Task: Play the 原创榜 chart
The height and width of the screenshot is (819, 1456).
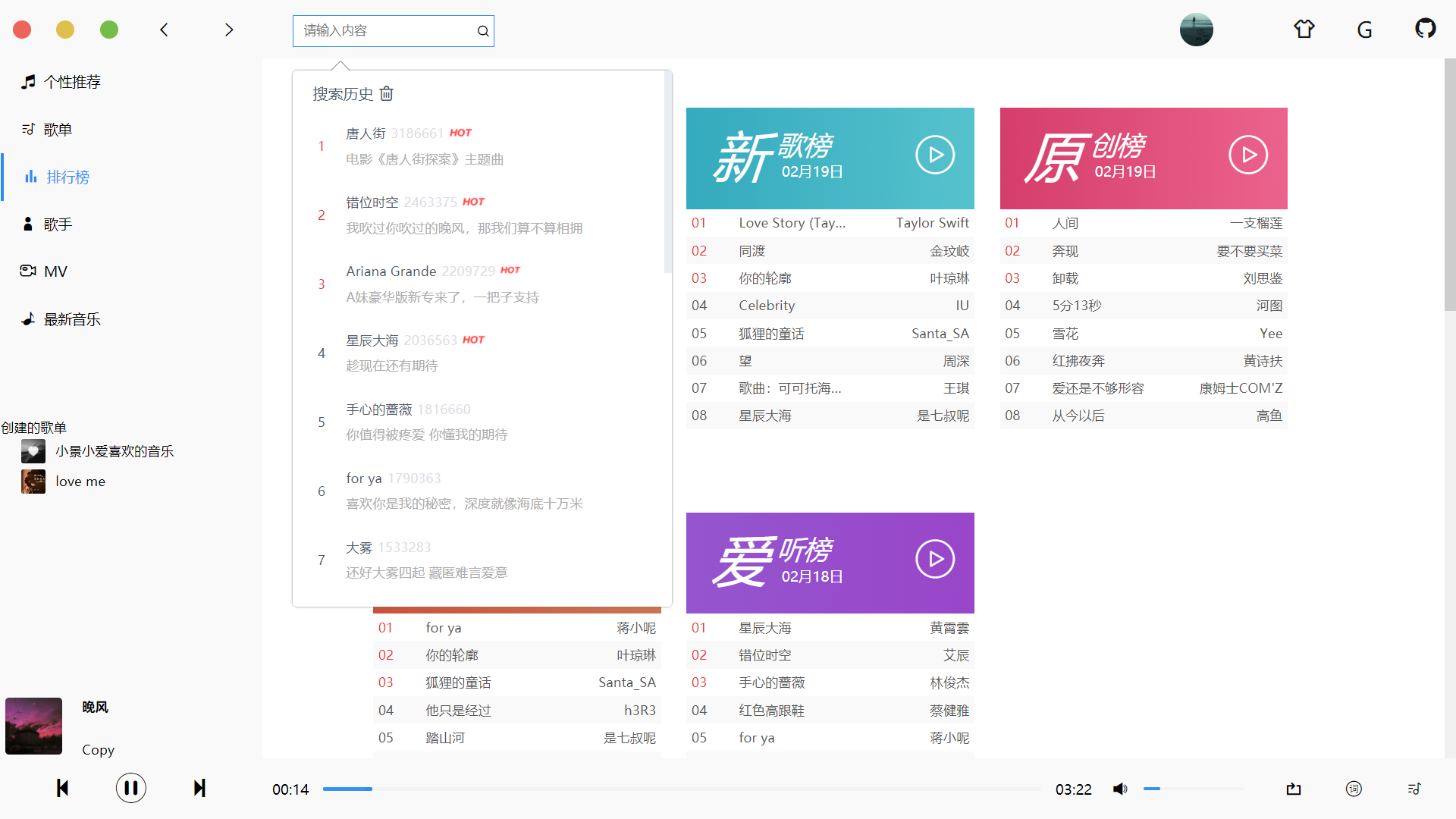Action: pos(1248,155)
